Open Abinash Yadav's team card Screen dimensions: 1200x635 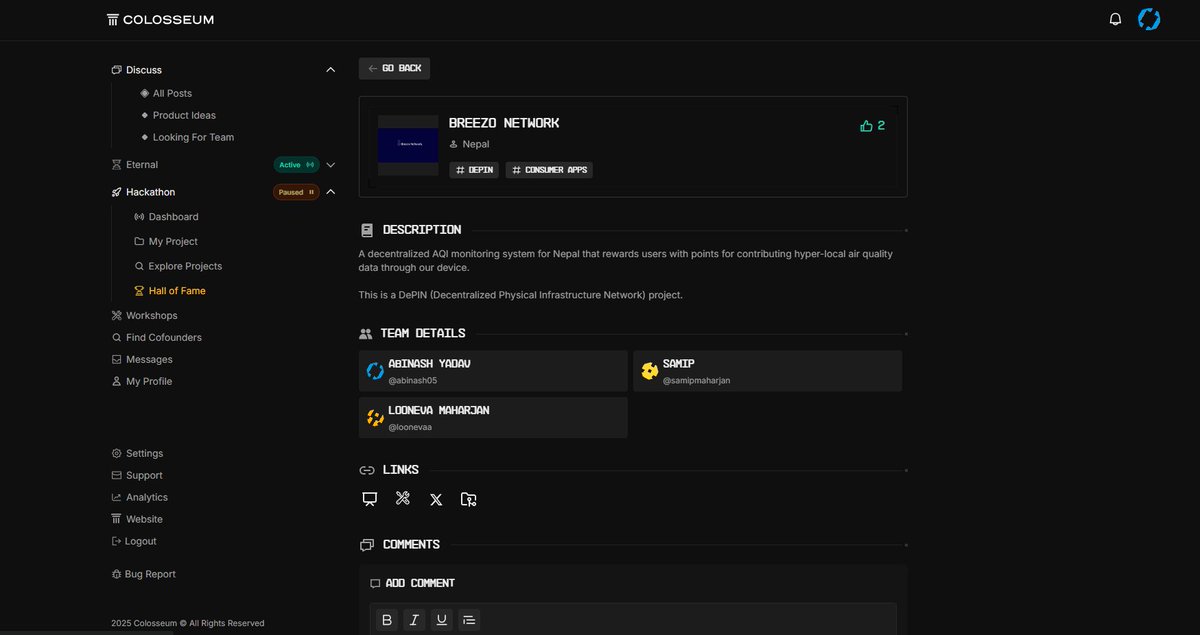[493, 371]
